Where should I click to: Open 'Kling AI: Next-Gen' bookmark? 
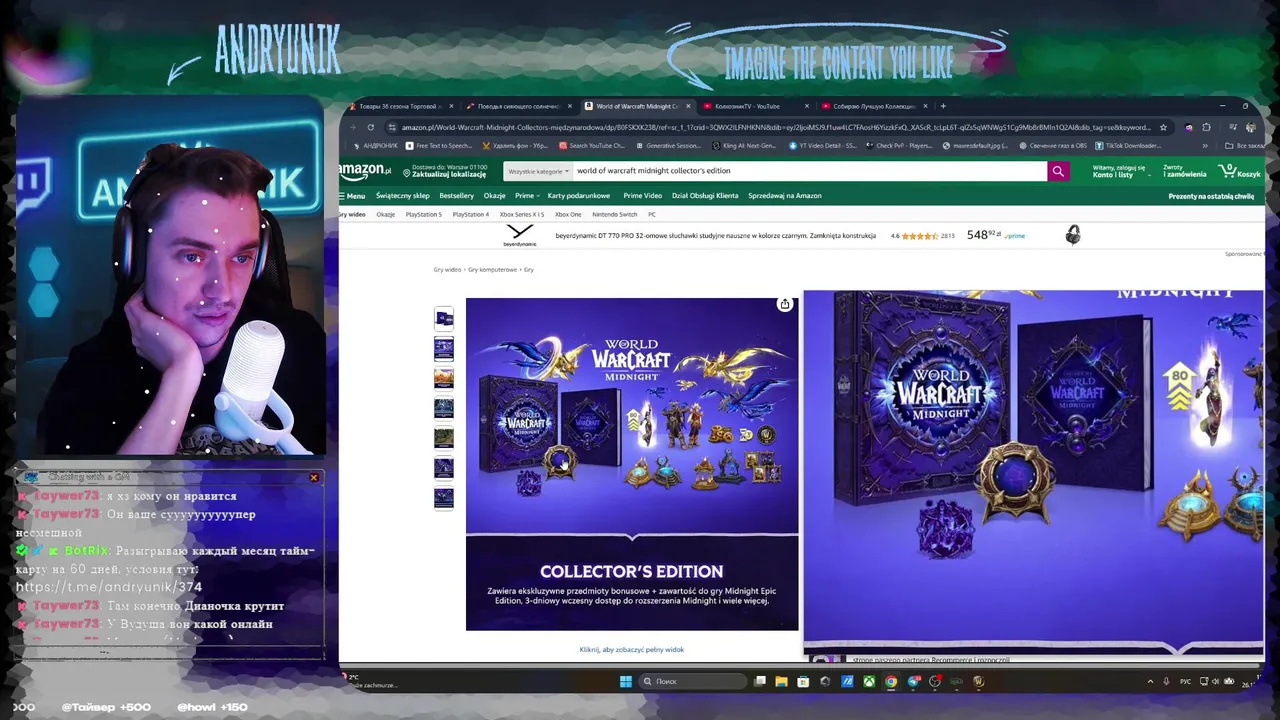point(744,146)
